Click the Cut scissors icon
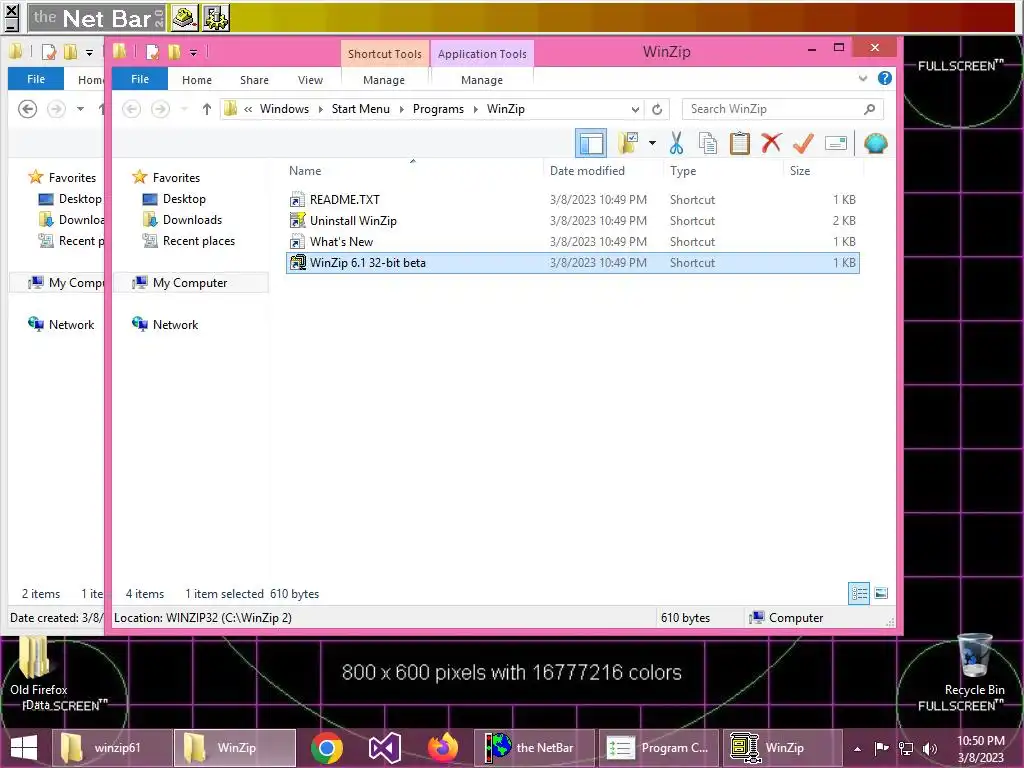The height and width of the screenshot is (768, 1024). (677, 143)
